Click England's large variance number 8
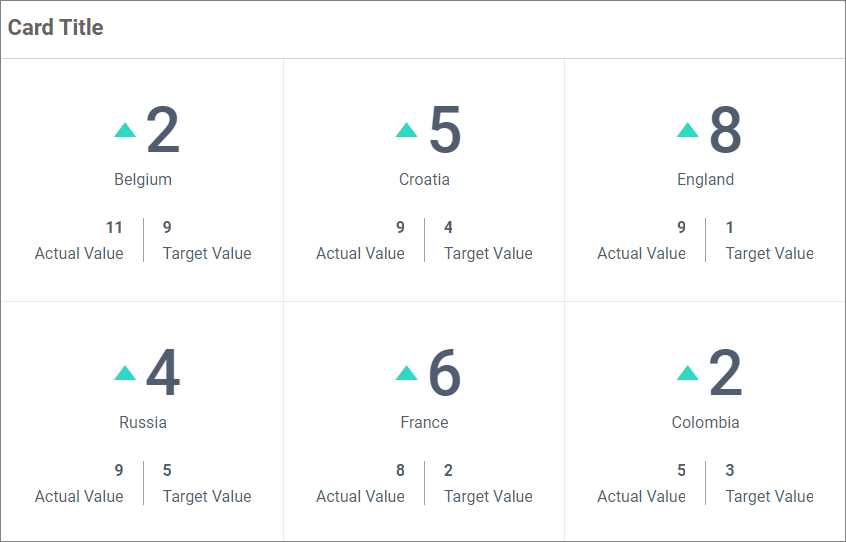Screen dimensions: 846x542 (725, 131)
